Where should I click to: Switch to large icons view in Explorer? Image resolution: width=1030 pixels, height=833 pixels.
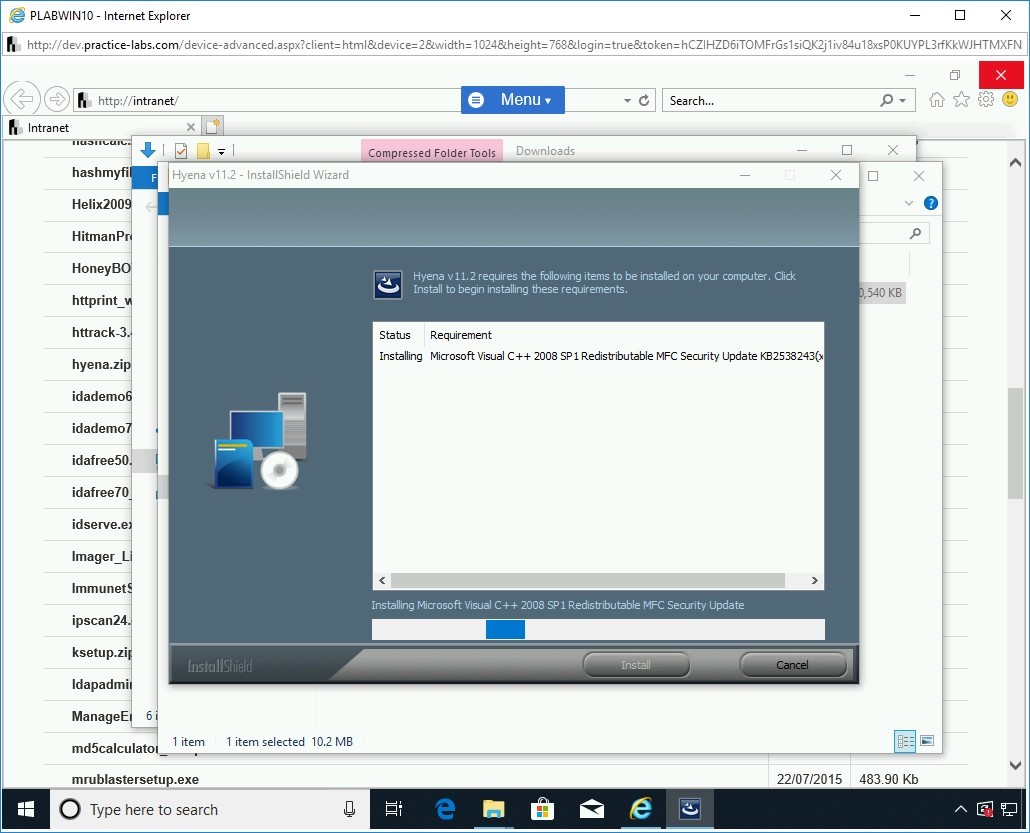(x=927, y=741)
